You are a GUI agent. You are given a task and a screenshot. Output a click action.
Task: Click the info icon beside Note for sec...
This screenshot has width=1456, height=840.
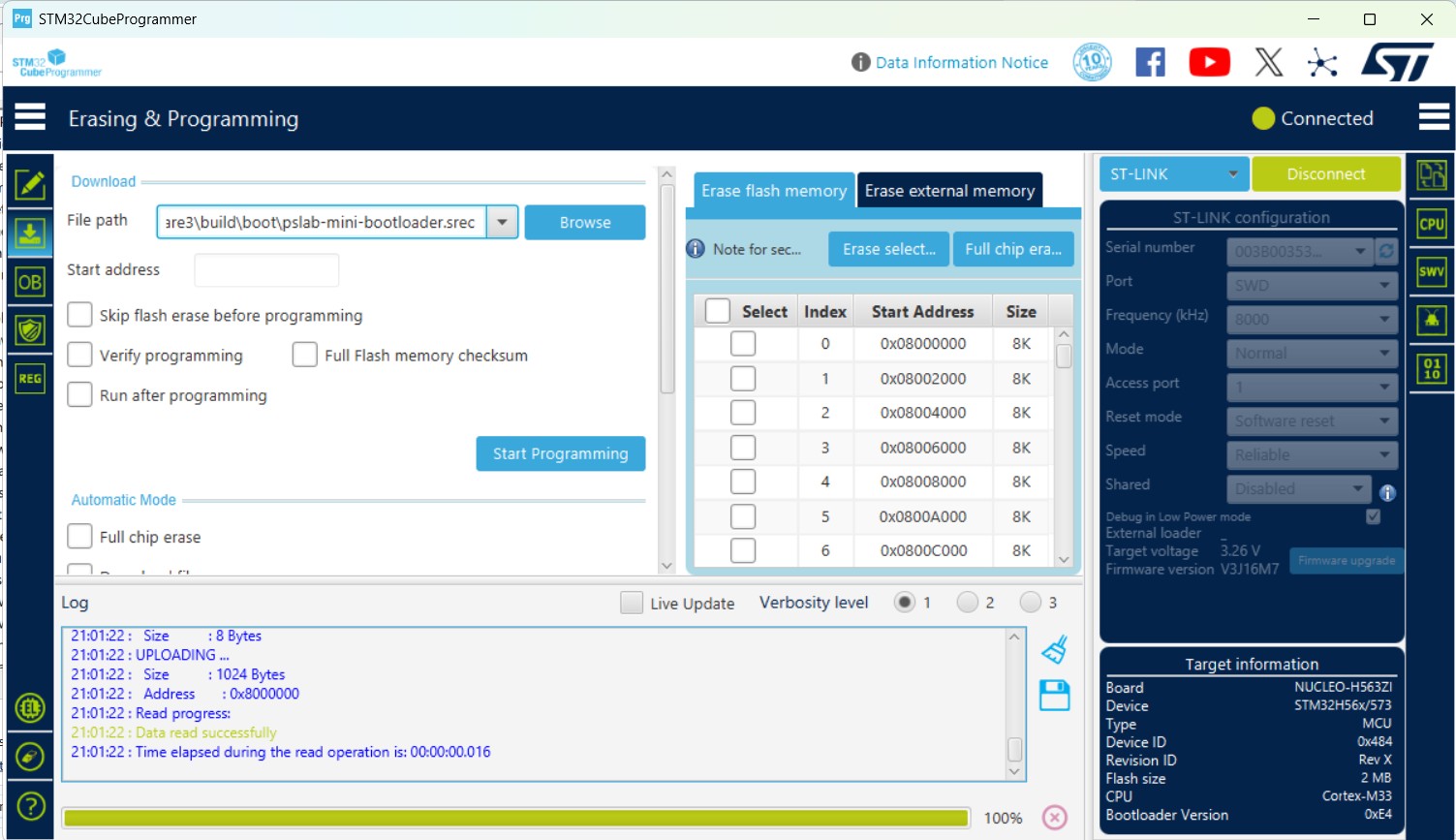coord(696,249)
